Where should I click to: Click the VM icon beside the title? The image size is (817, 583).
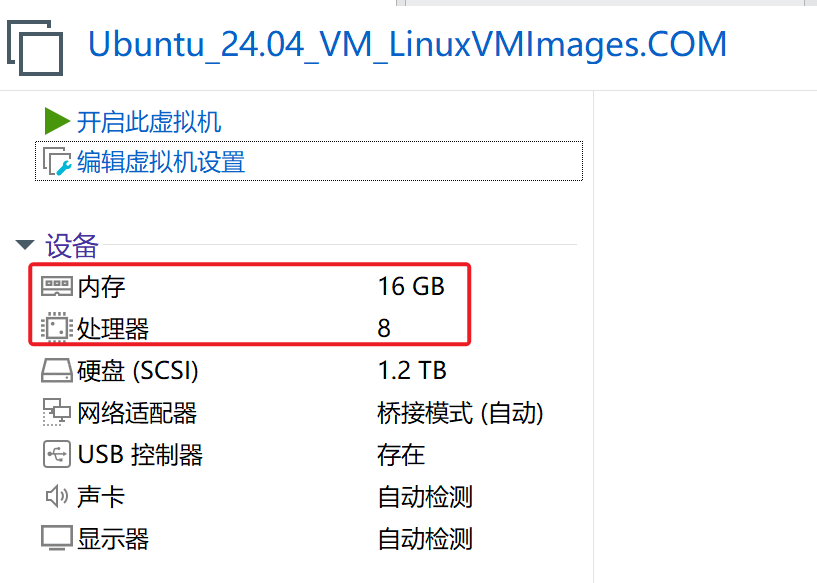click(x=35, y=45)
